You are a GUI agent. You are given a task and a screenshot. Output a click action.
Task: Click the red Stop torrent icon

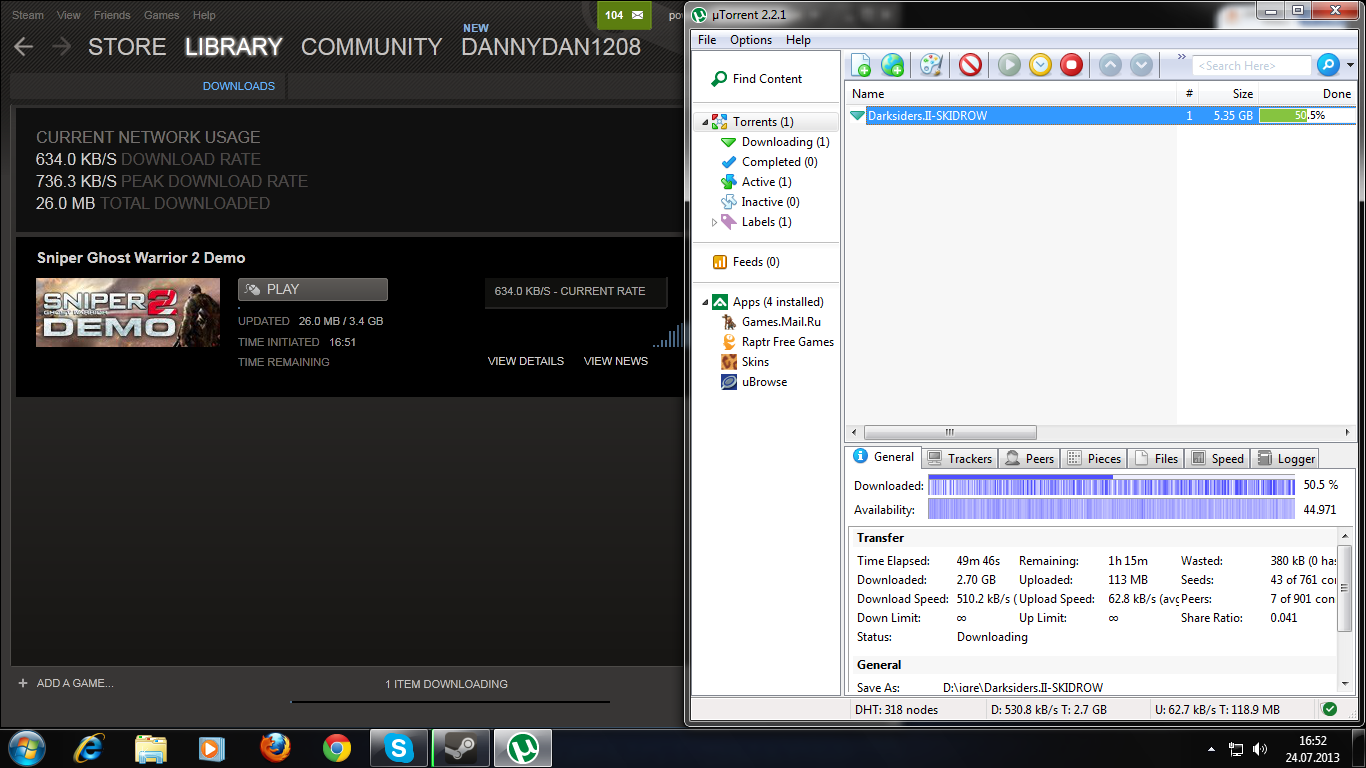coord(1071,65)
